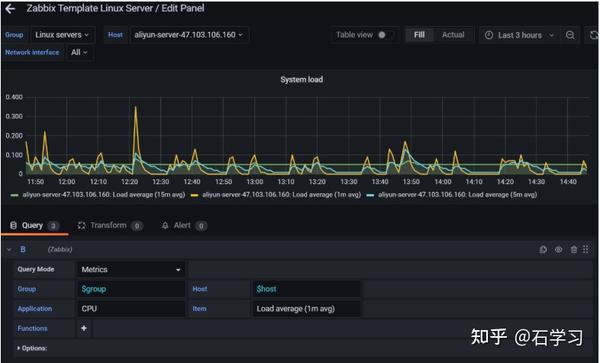
Task: Click the CPU Application field
Action: pyautogui.click(x=131, y=309)
